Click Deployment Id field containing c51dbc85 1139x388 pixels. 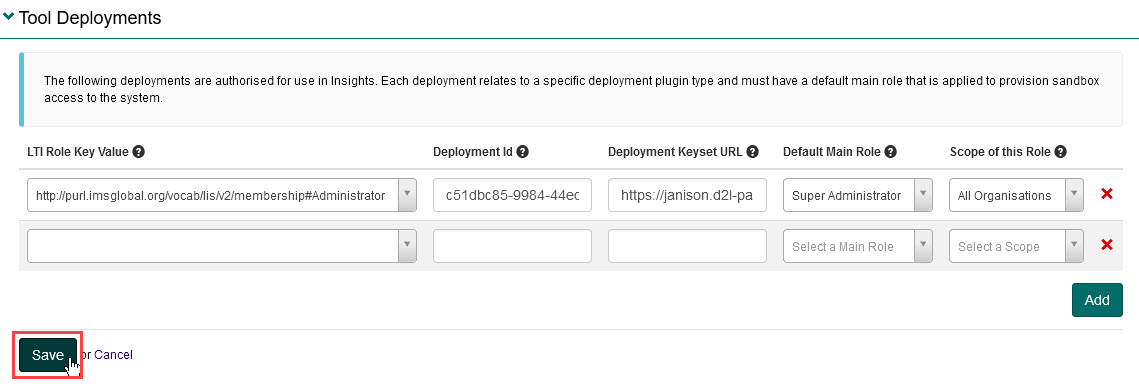512,195
